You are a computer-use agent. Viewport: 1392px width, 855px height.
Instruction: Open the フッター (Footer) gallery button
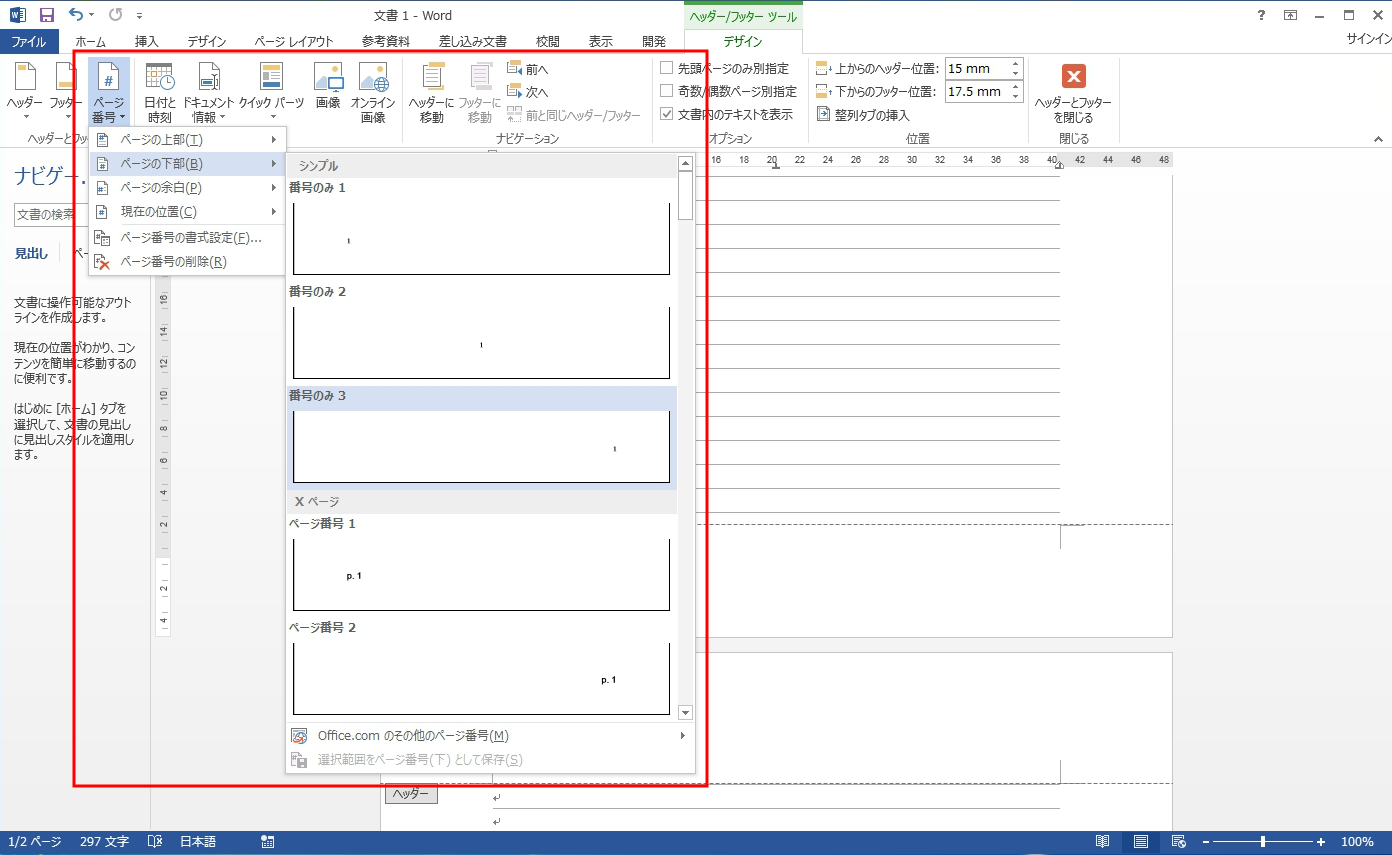pyautogui.click(x=66, y=92)
